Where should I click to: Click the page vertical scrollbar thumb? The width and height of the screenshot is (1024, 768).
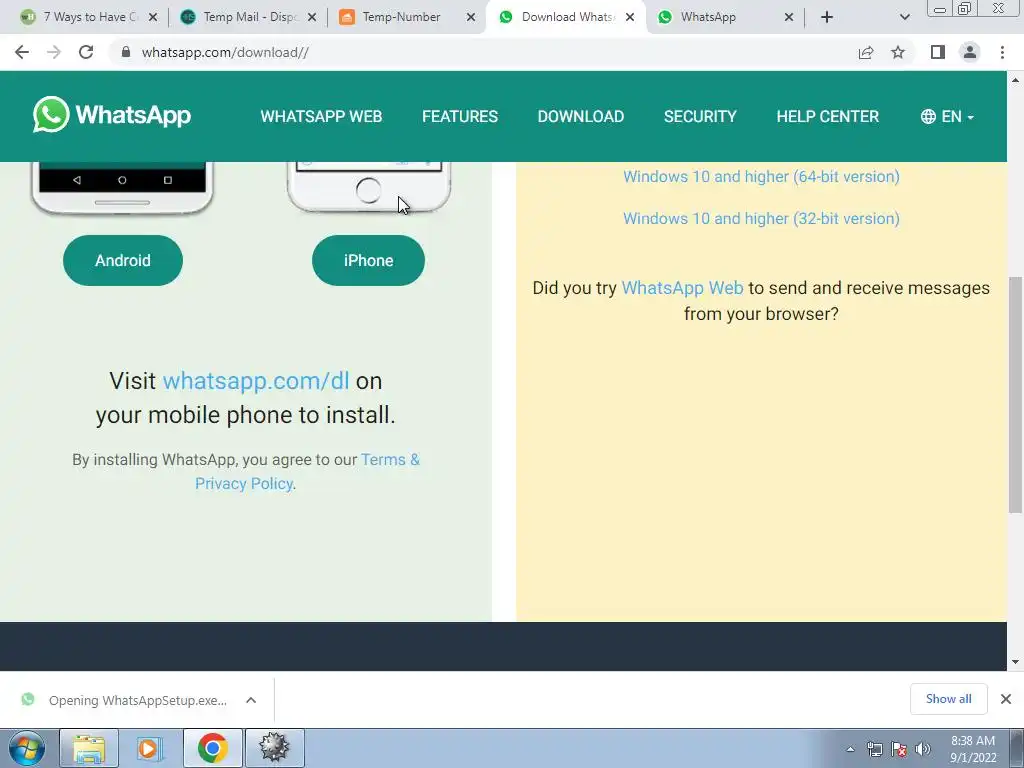click(1016, 395)
